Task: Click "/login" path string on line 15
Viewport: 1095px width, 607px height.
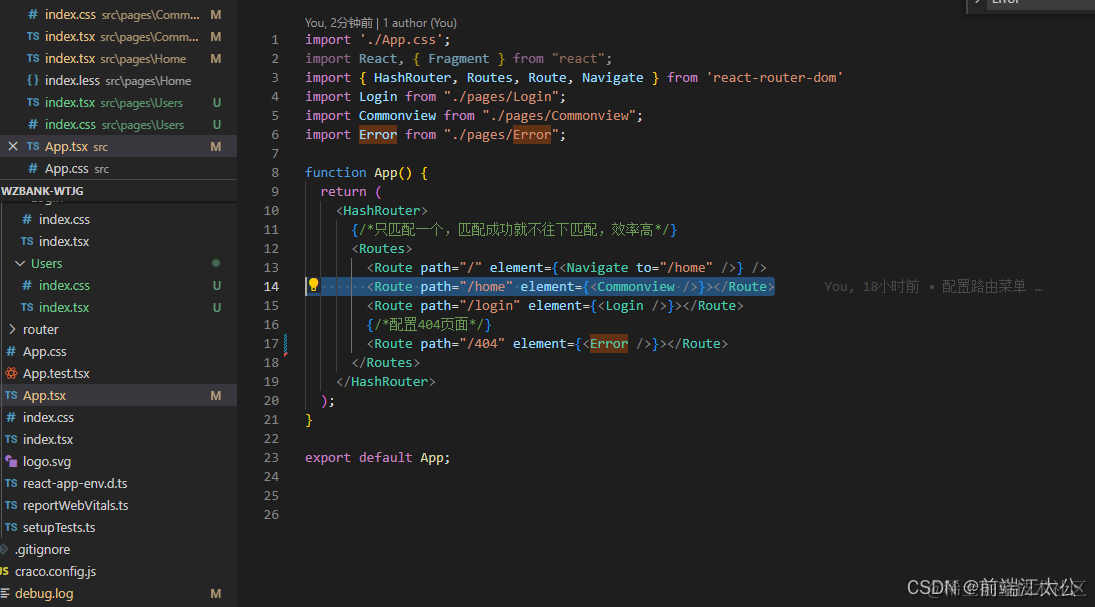Action: tap(490, 305)
